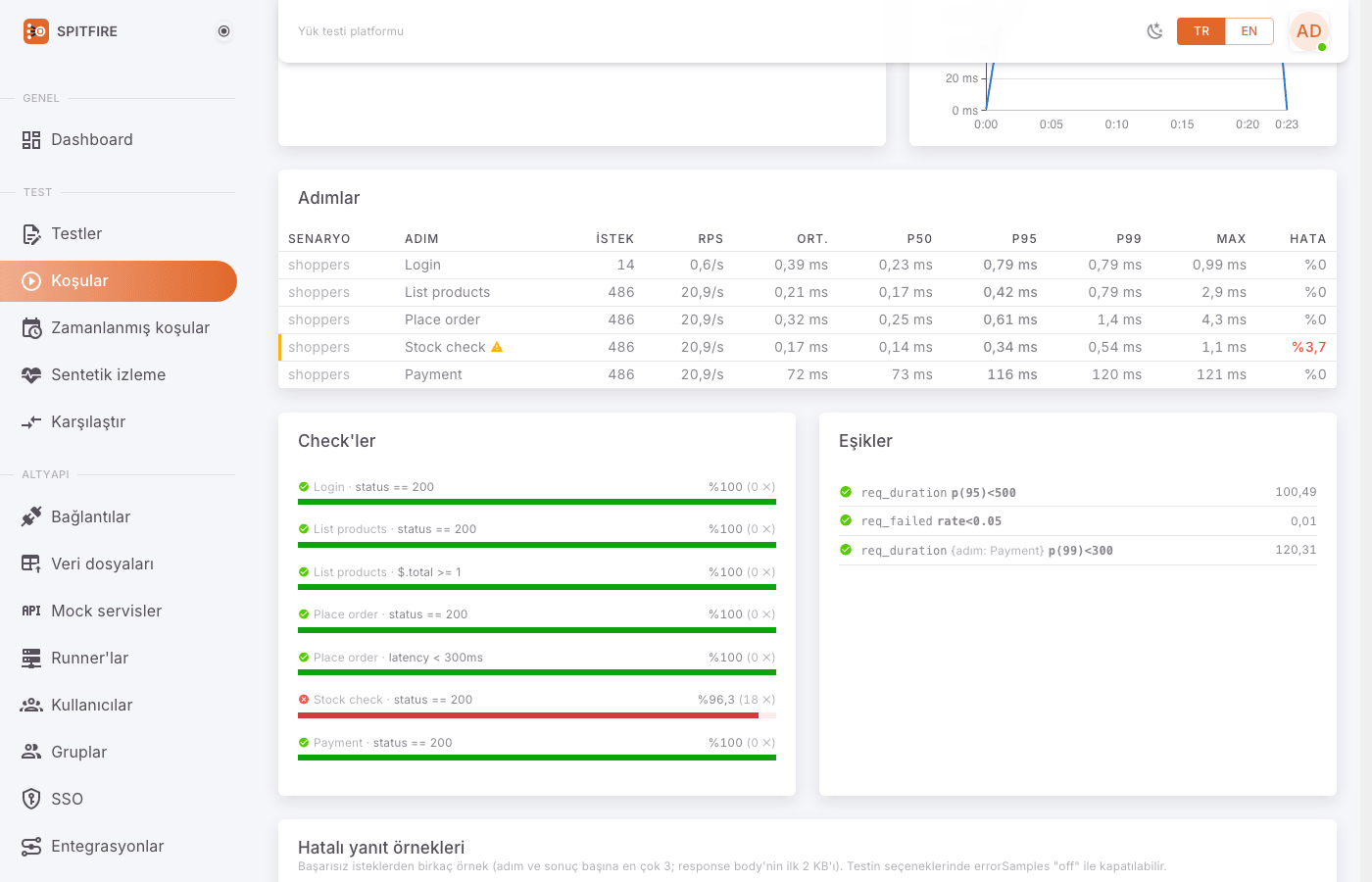Click the İSTEK column header
The height and width of the screenshot is (882, 1372).
(615, 239)
